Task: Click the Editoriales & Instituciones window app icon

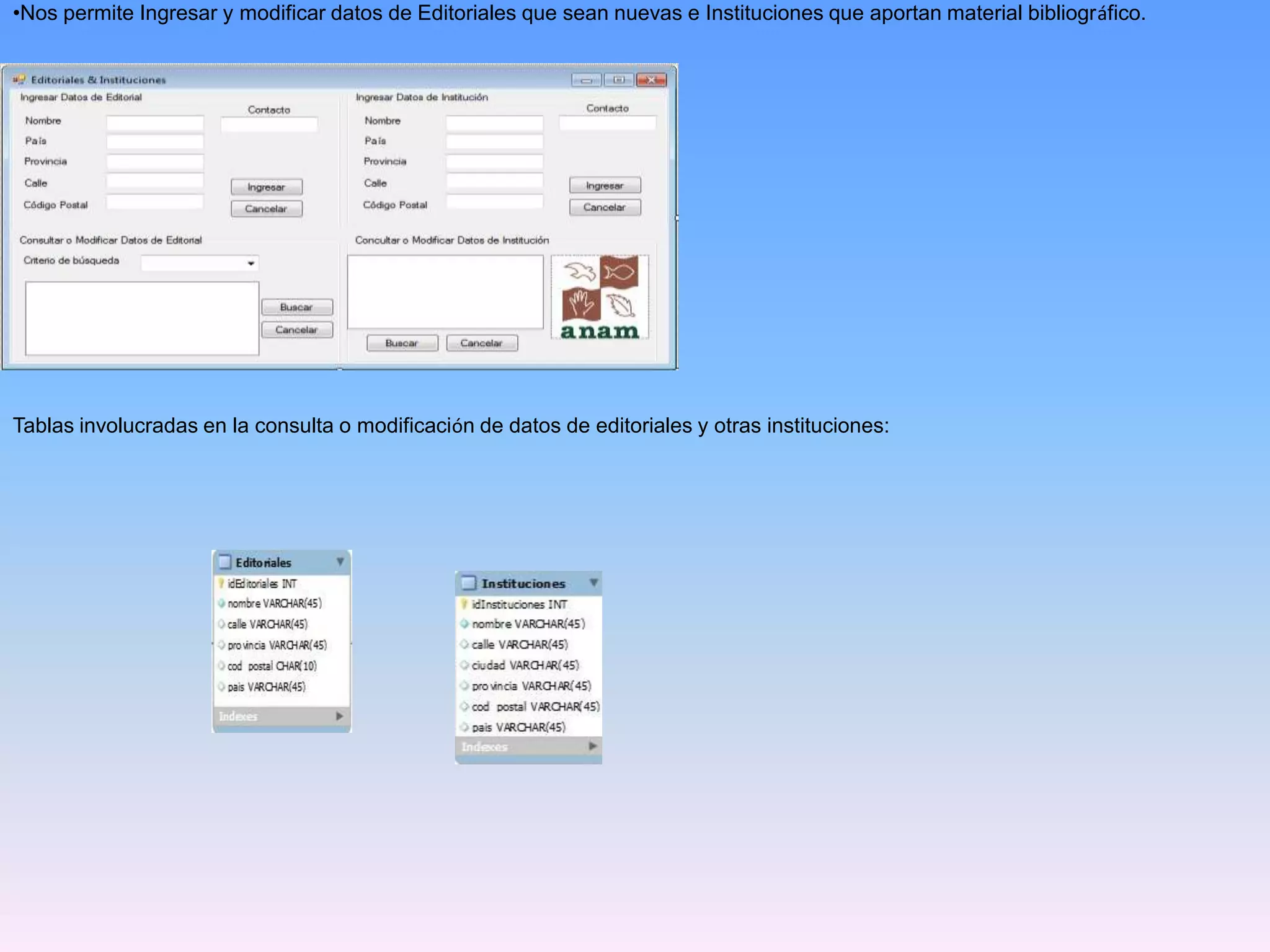Action: tap(19, 79)
